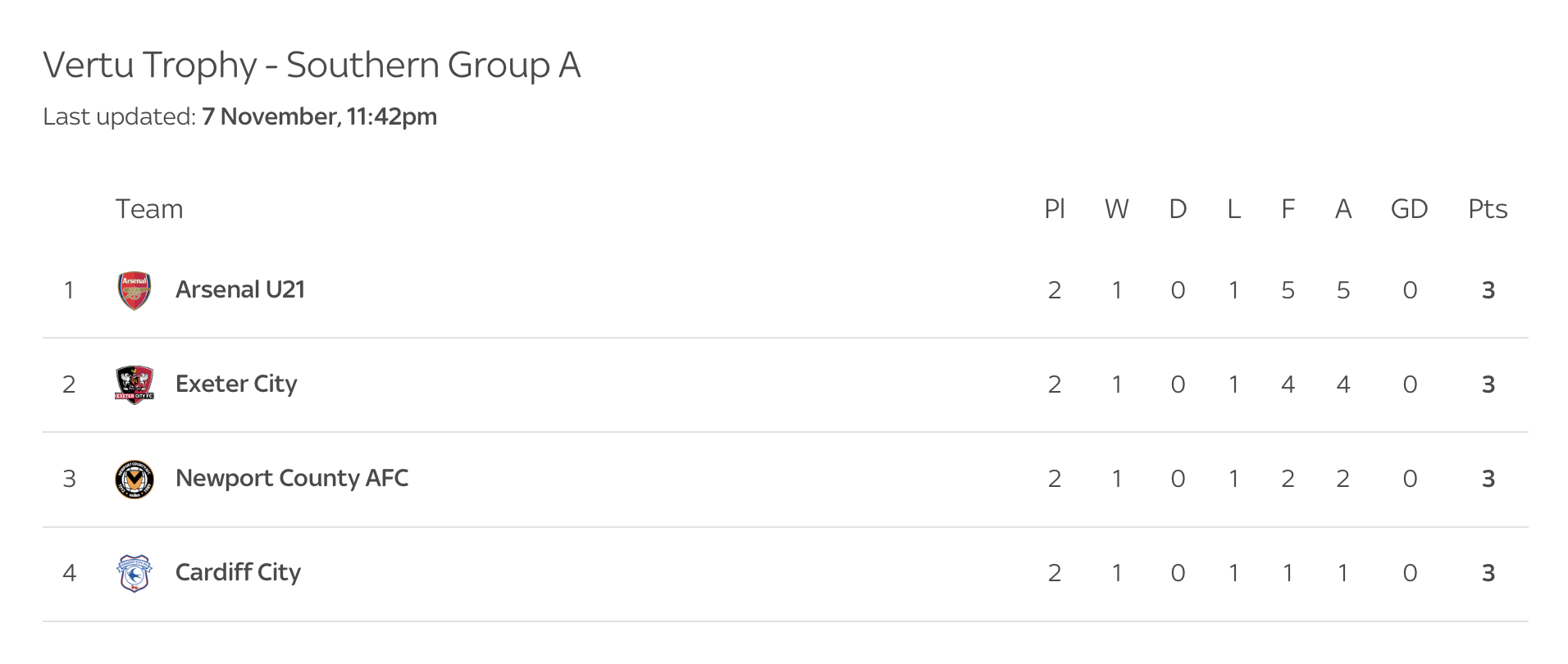Click the Pts column header

1488,210
